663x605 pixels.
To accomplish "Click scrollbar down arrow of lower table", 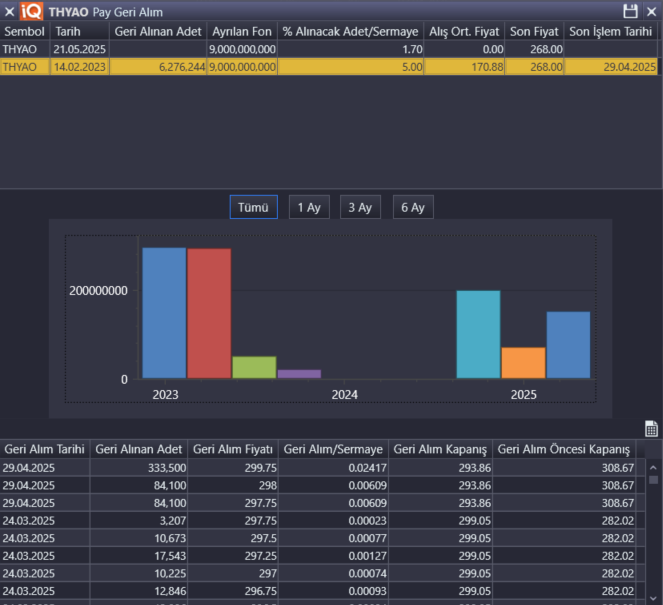I will coord(653,599).
